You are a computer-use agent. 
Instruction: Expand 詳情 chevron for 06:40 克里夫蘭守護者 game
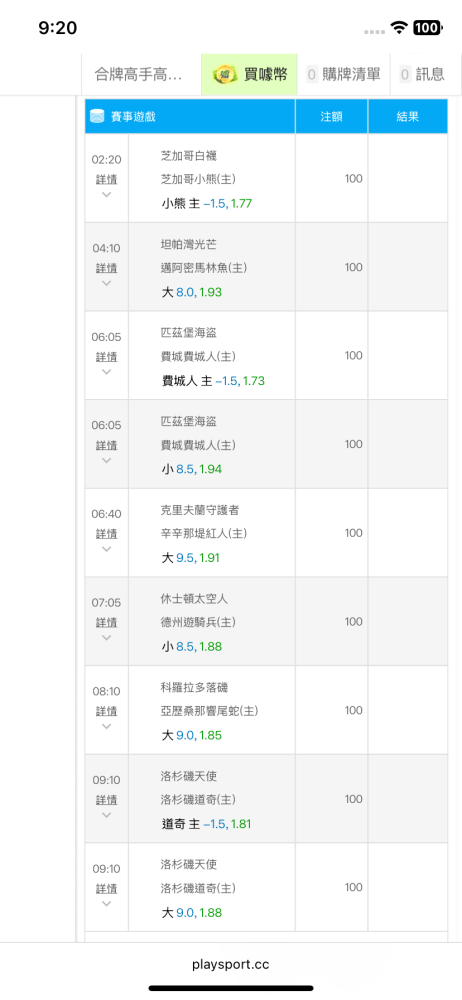coord(107,549)
